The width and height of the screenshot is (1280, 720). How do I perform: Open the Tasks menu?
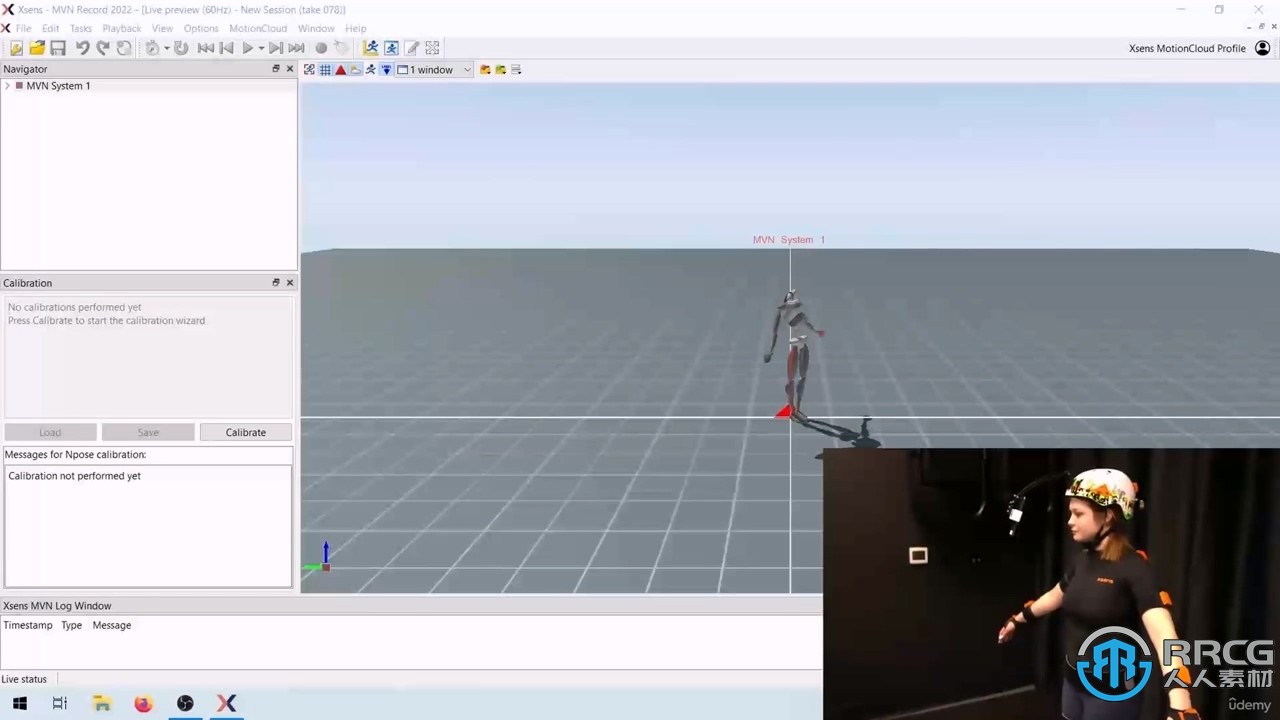[x=81, y=28]
